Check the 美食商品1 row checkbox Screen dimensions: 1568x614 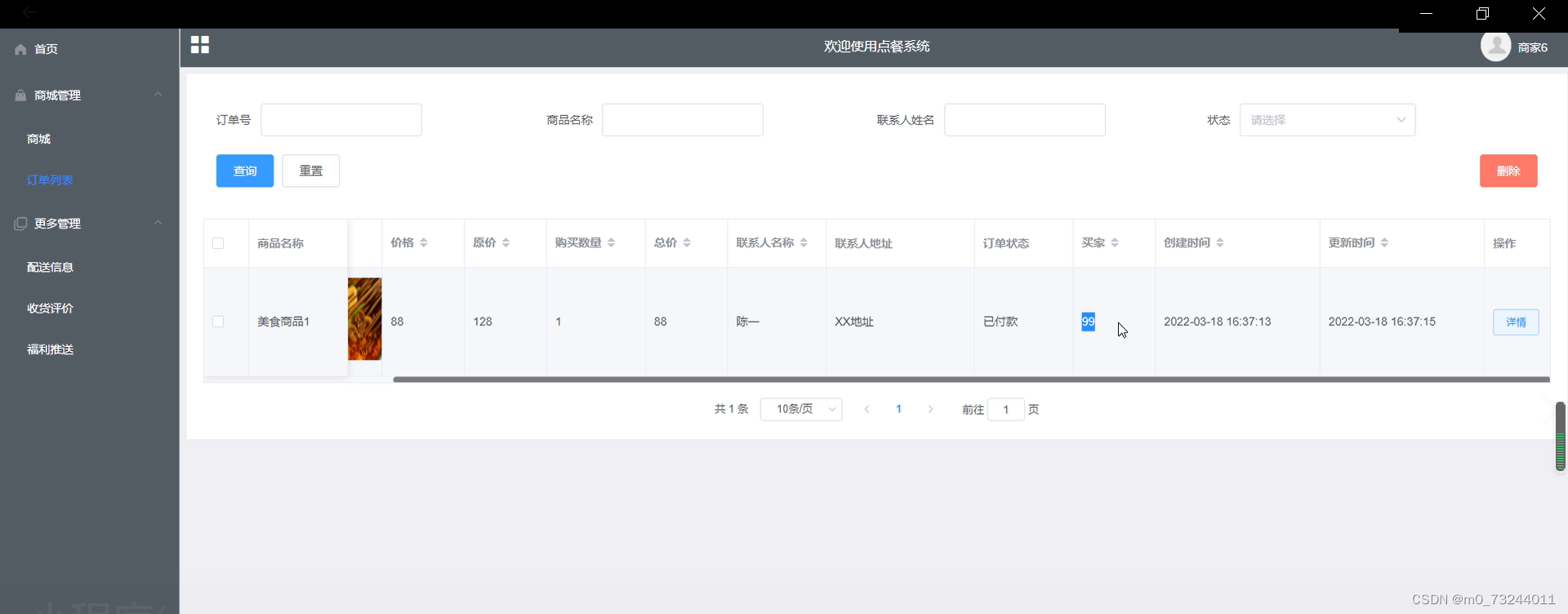(218, 322)
